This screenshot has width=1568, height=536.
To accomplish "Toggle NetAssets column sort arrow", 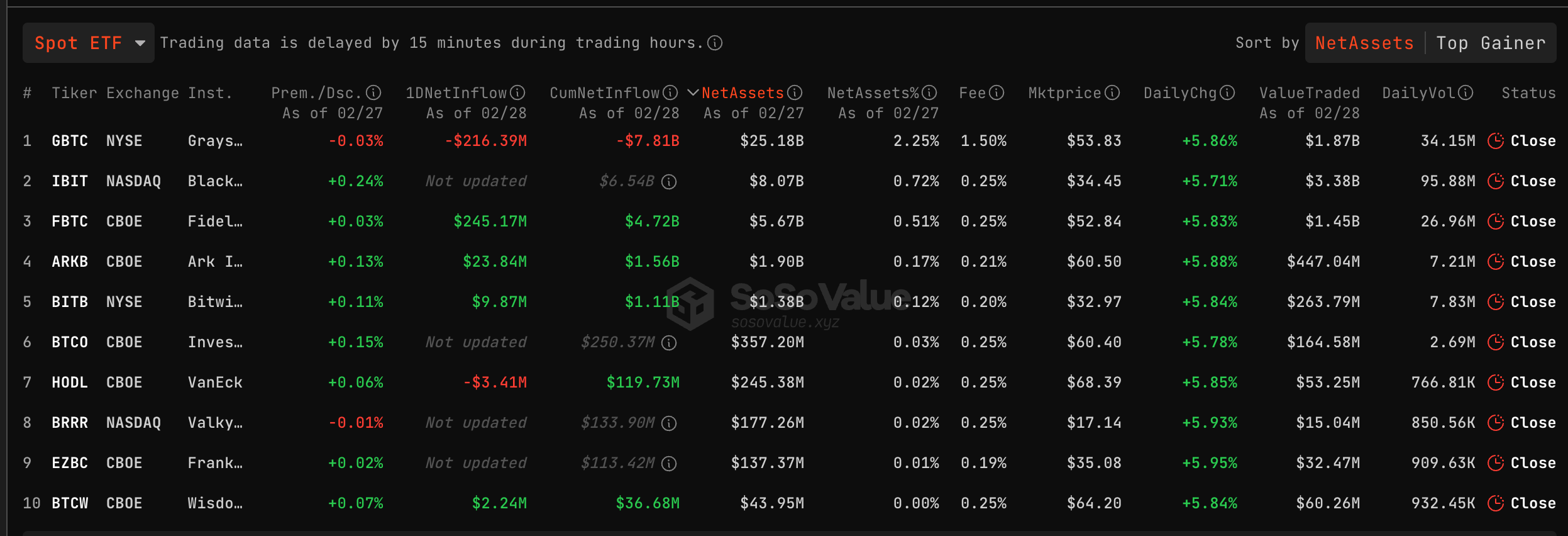I will coord(693,93).
